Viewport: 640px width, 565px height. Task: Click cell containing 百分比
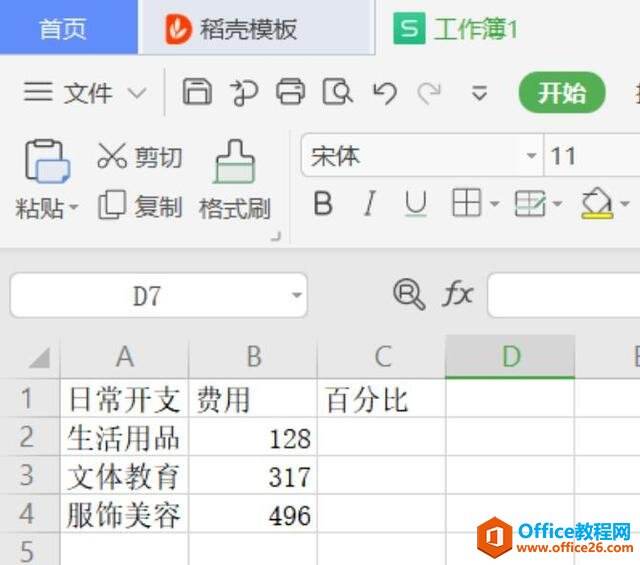382,399
